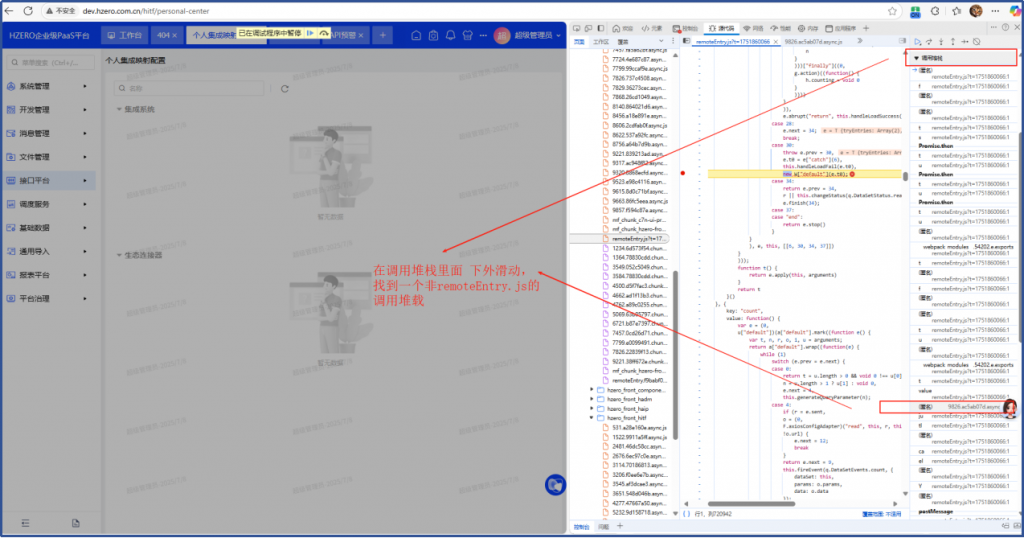Collapse the 集成系统 section

[x=120, y=109]
